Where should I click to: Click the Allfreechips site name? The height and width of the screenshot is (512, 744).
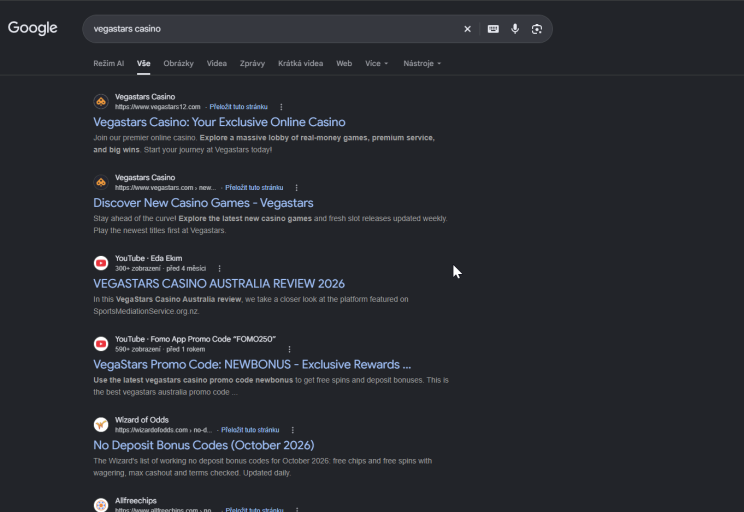(x=136, y=501)
